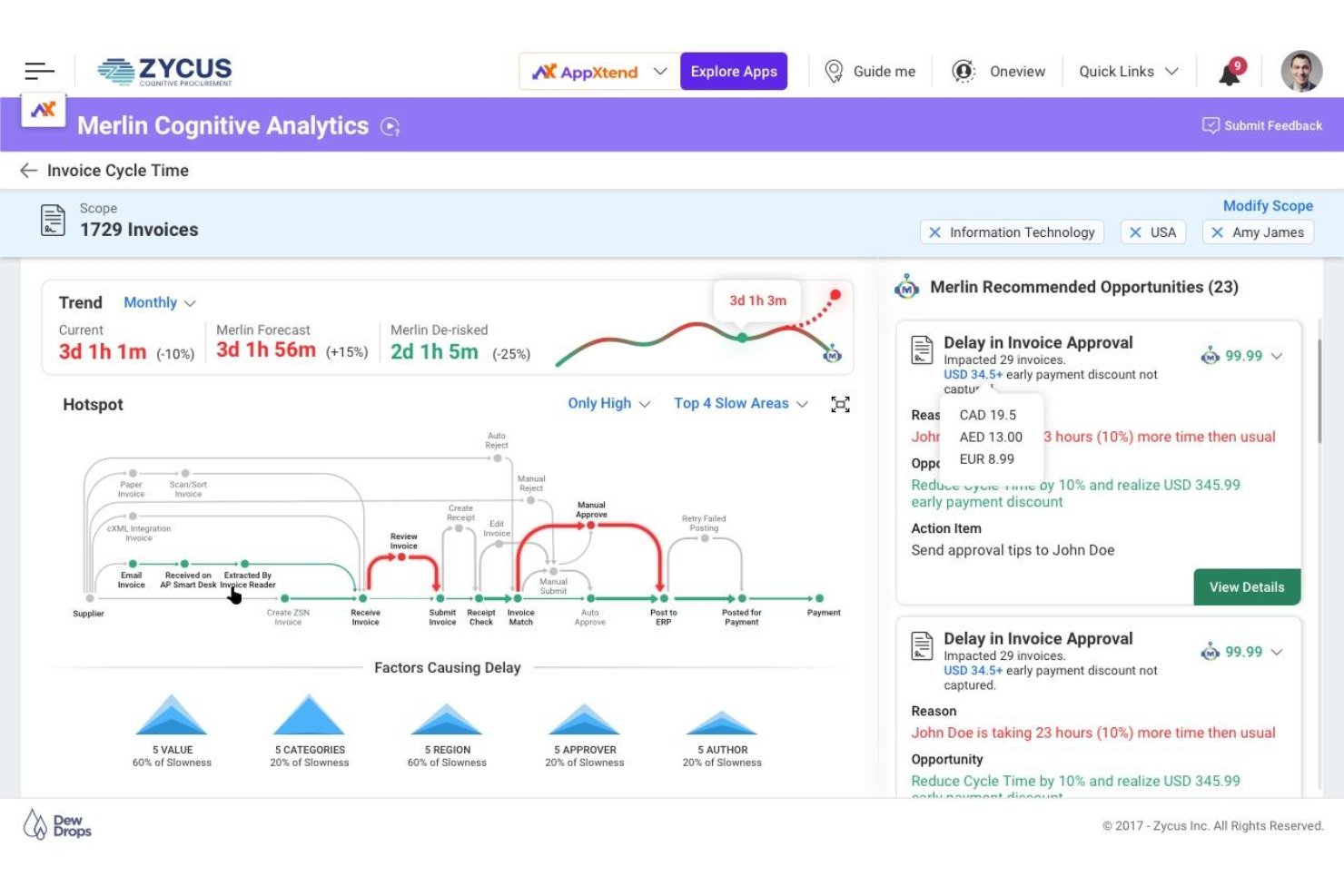Click the first Delay in Invoice Approval document icon
This screenshot has width=1344, height=896.
coord(922,350)
